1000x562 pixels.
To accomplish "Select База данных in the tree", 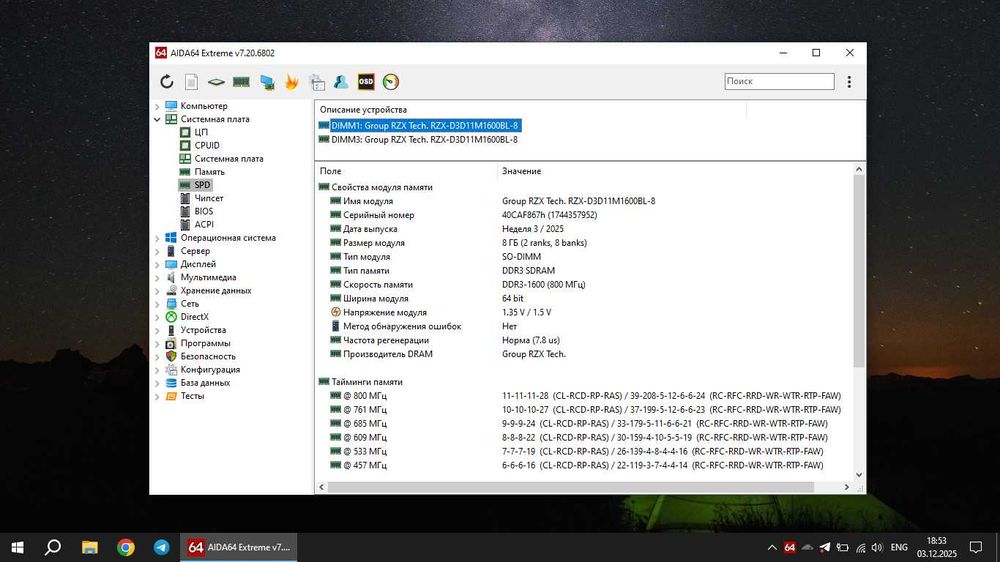I will [205, 383].
